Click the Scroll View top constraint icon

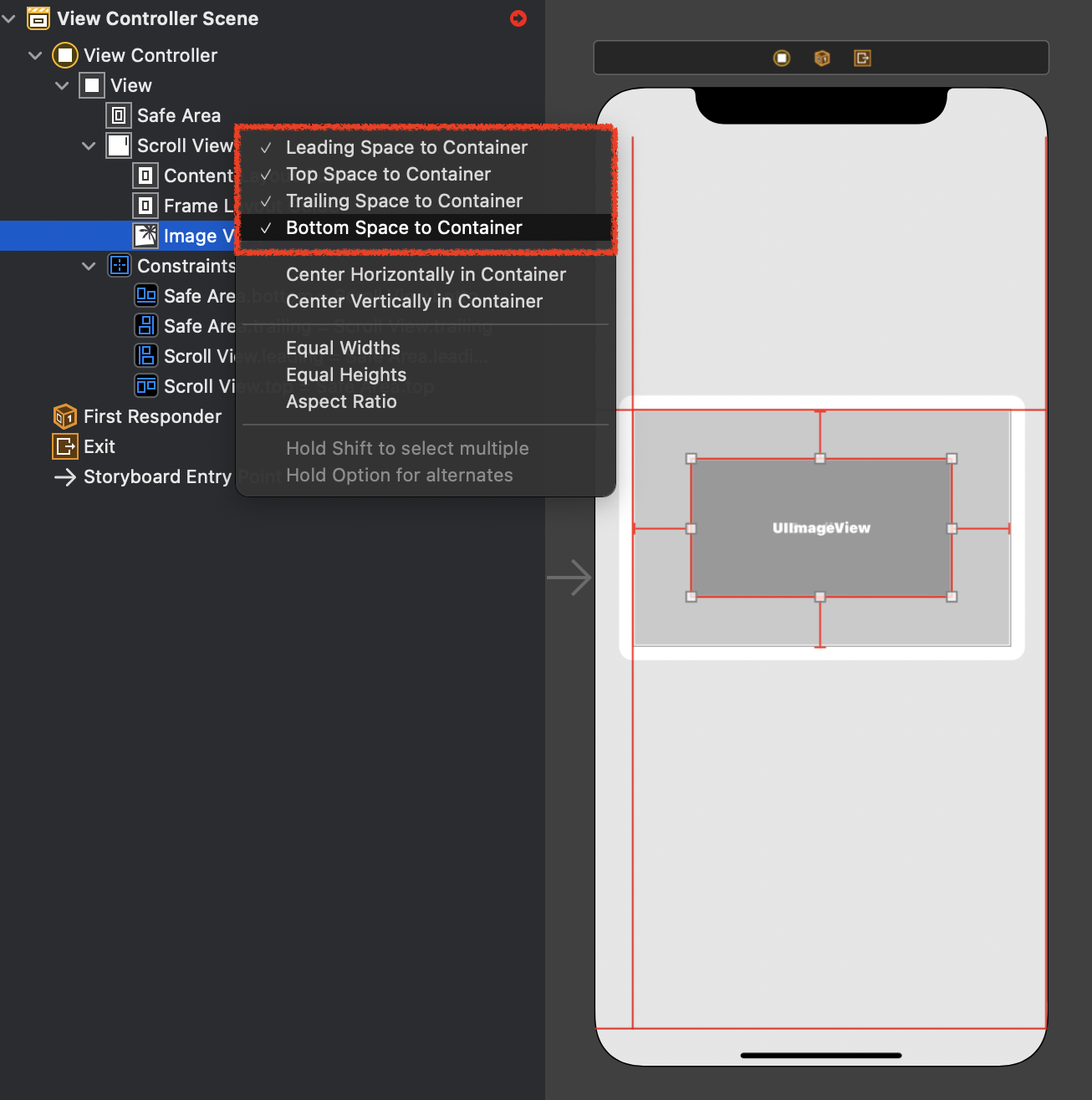tap(146, 386)
